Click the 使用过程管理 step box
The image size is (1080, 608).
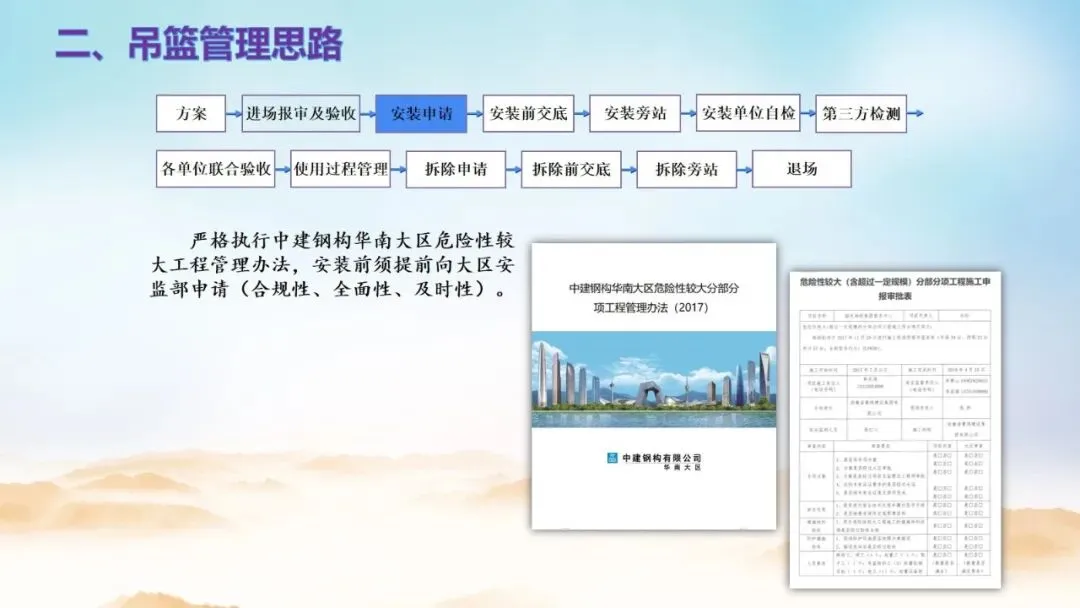click(340, 169)
